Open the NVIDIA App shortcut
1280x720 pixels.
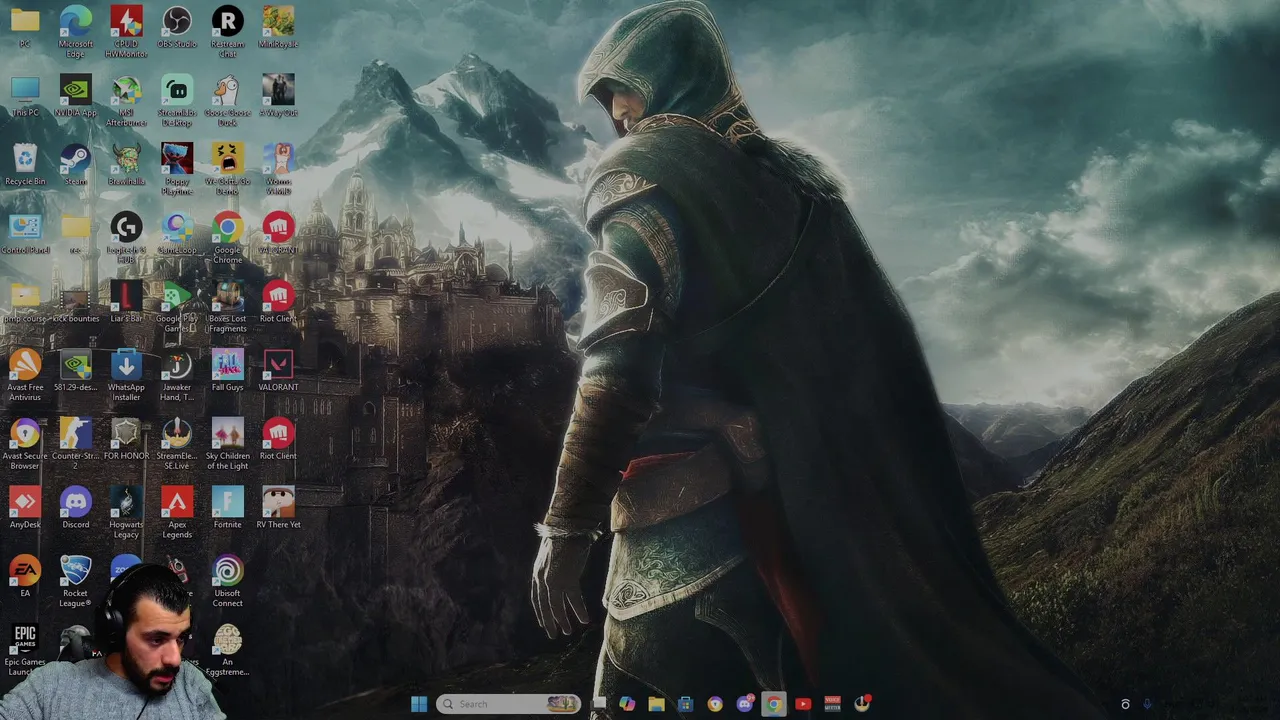75,96
